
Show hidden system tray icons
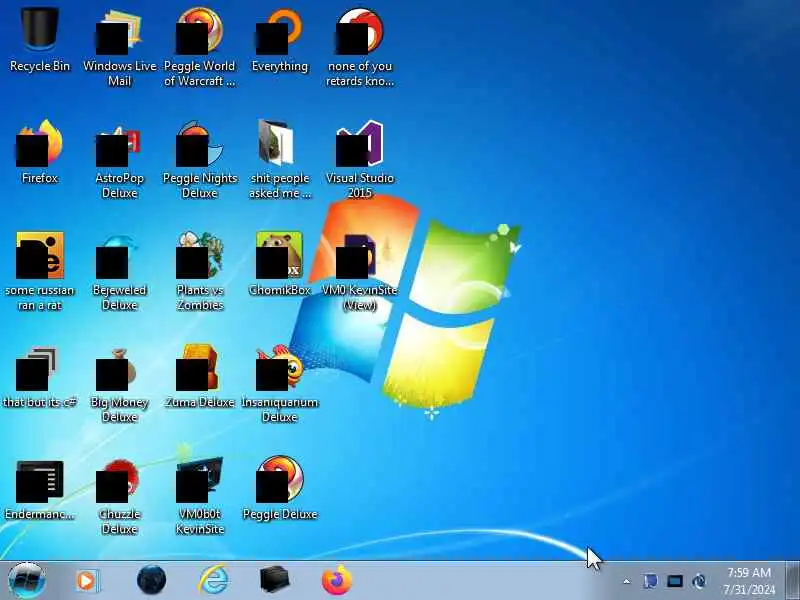coord(627,581)
